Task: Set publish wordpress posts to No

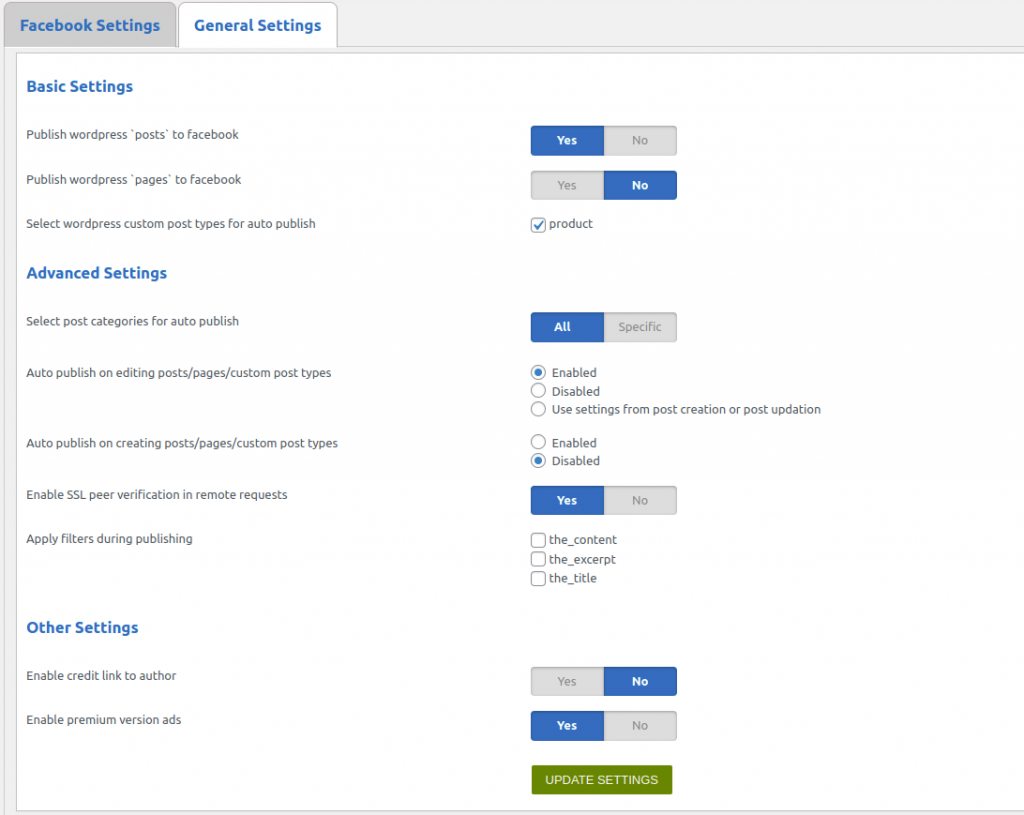Action: [640, 140]
